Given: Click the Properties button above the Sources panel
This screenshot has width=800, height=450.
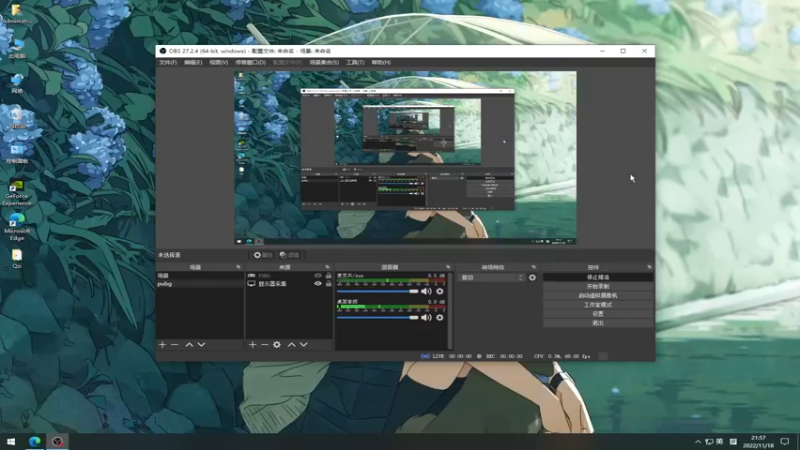Looking at the screenshot, I should tap(263, 255).
